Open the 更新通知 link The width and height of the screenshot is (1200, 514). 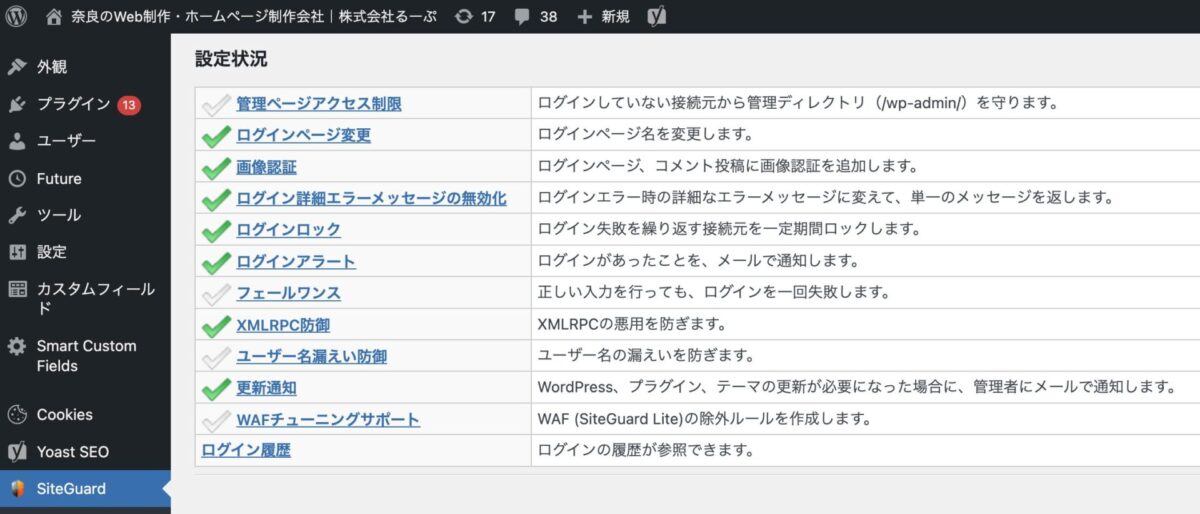266,388
